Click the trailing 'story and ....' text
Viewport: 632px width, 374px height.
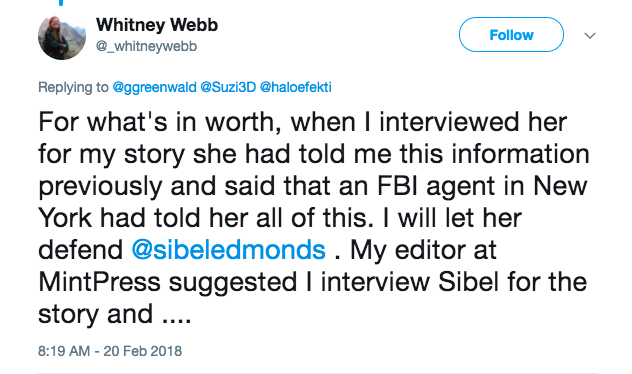pyautogui.click(x=114, y=314)
